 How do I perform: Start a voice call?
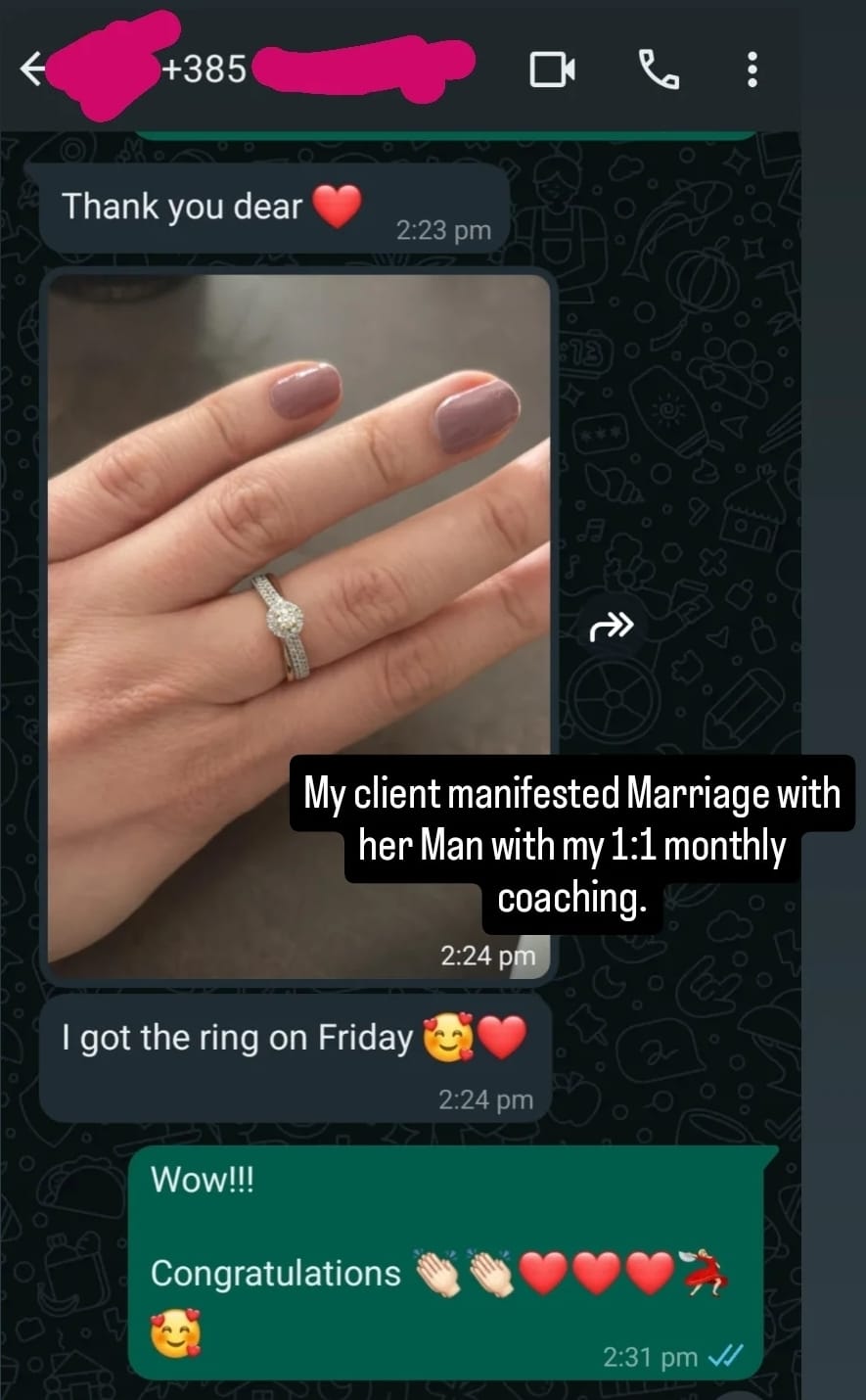click(658, 70)
